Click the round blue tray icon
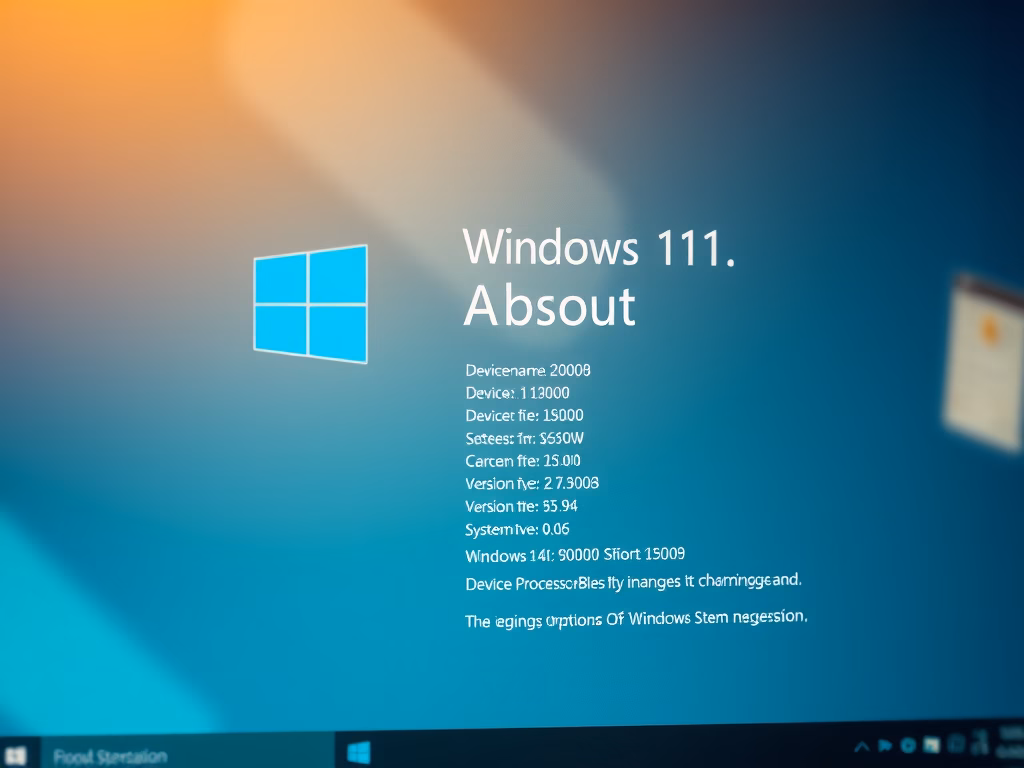The width and height of the screenshot is (1024, 768). 908,745
